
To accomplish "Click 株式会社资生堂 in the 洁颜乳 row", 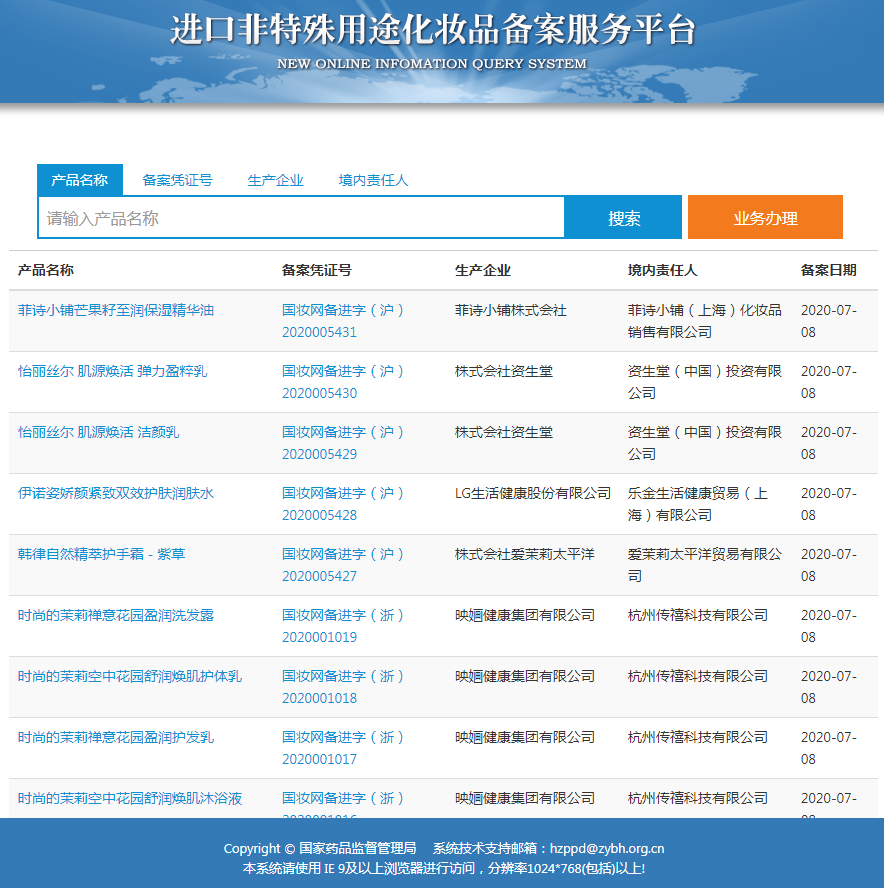I will pyautogui.click(x=504, y=433).
